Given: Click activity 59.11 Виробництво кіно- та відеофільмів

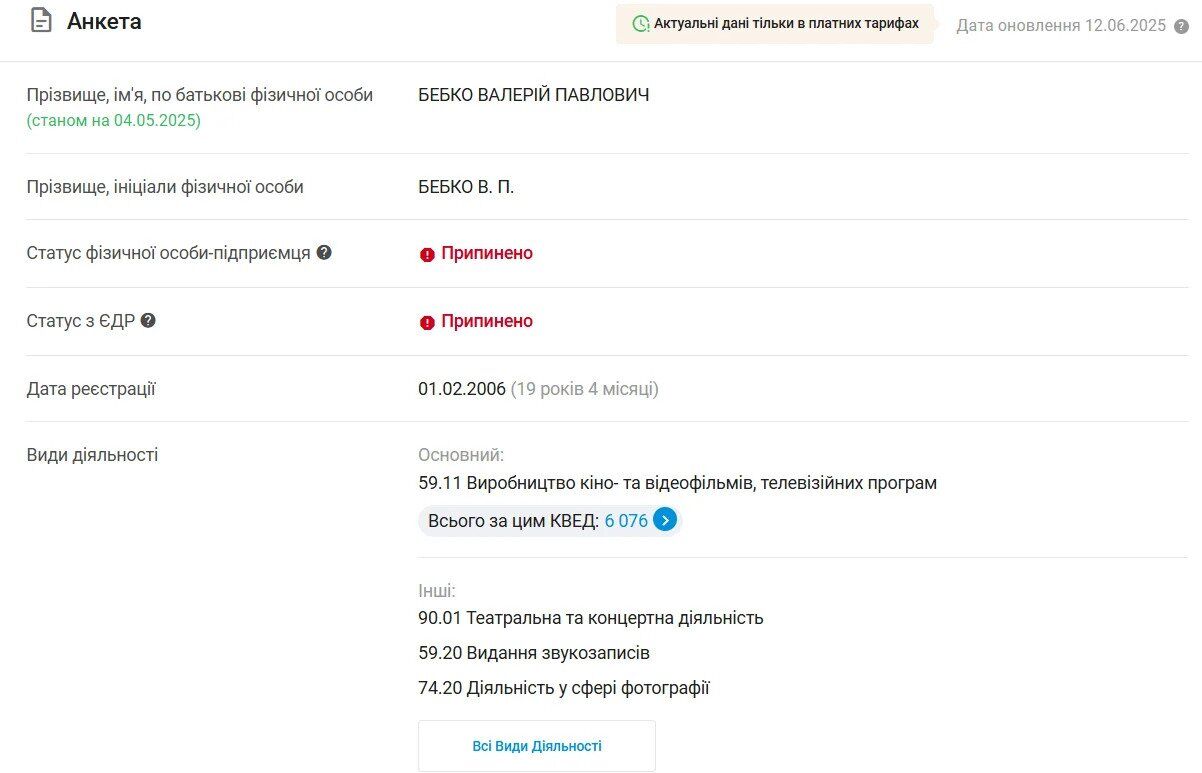Looking at the screenshot, I should pyautogui.click(x=678, y=483).
